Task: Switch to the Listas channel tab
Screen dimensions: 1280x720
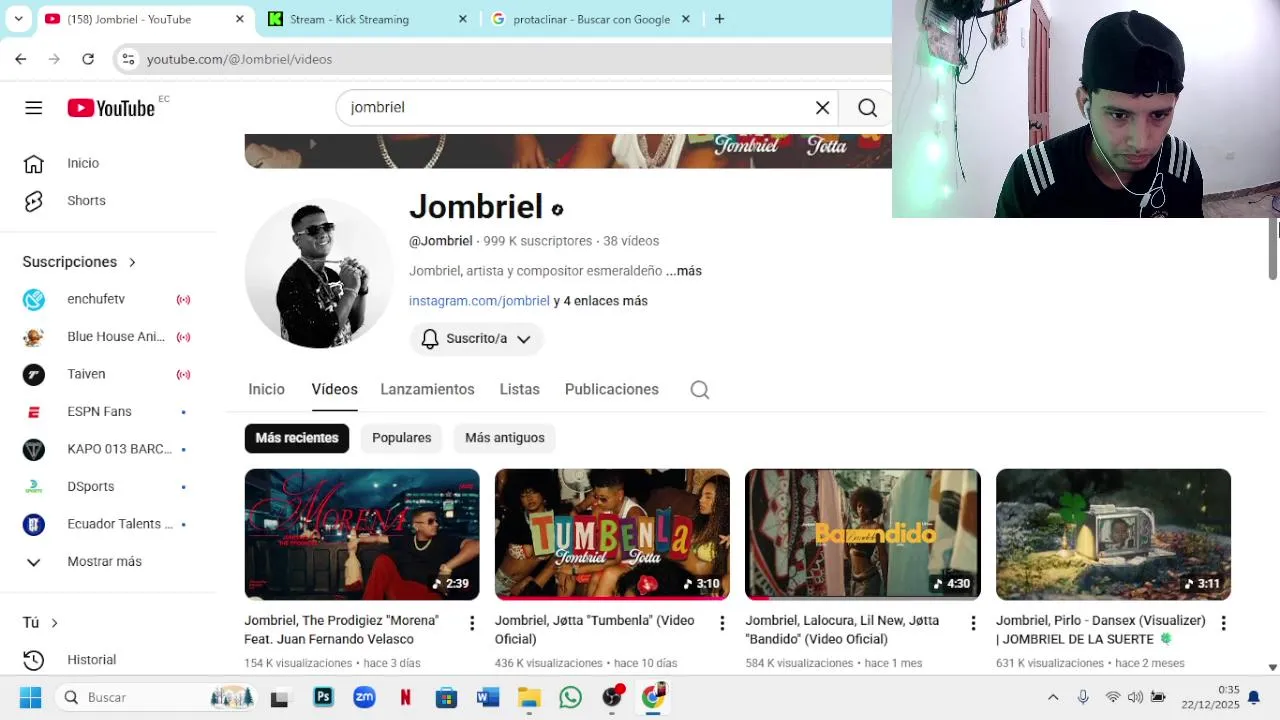Action: [x=520, y=390]
